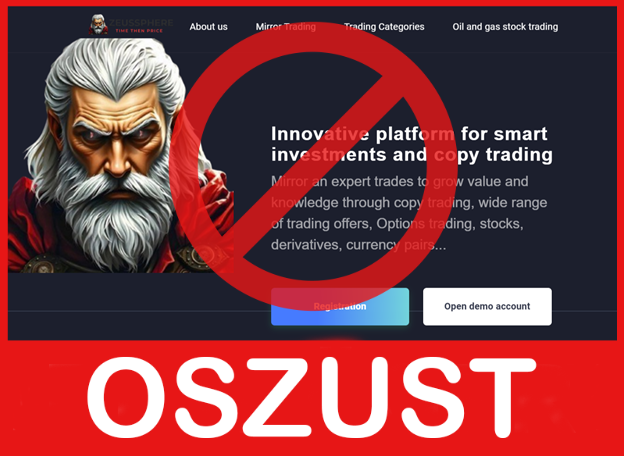Click the Open demo account button
Screen dimensions: 624x456
point(487,306)
